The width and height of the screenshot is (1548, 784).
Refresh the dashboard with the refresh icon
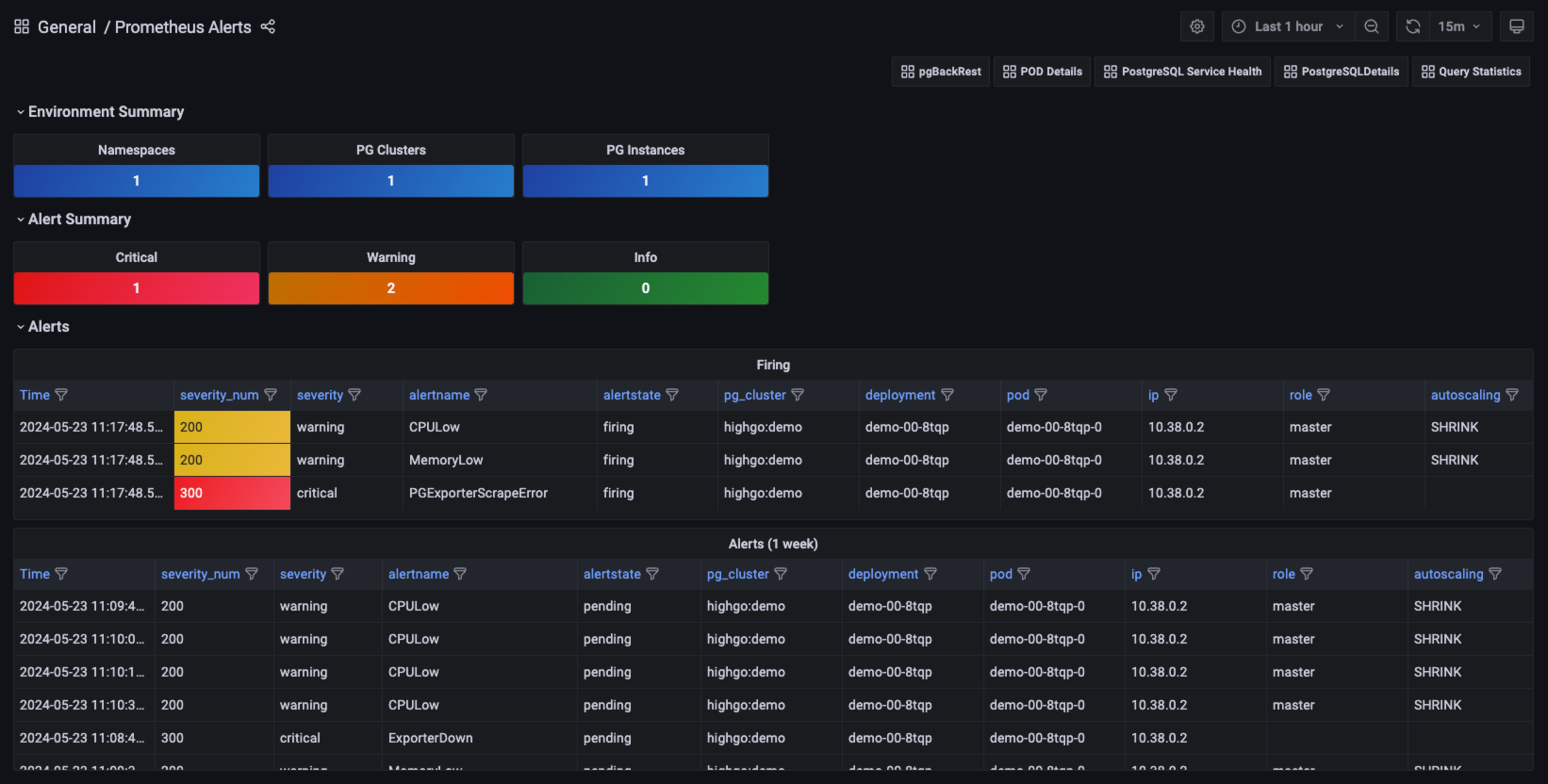(1412, 26)
